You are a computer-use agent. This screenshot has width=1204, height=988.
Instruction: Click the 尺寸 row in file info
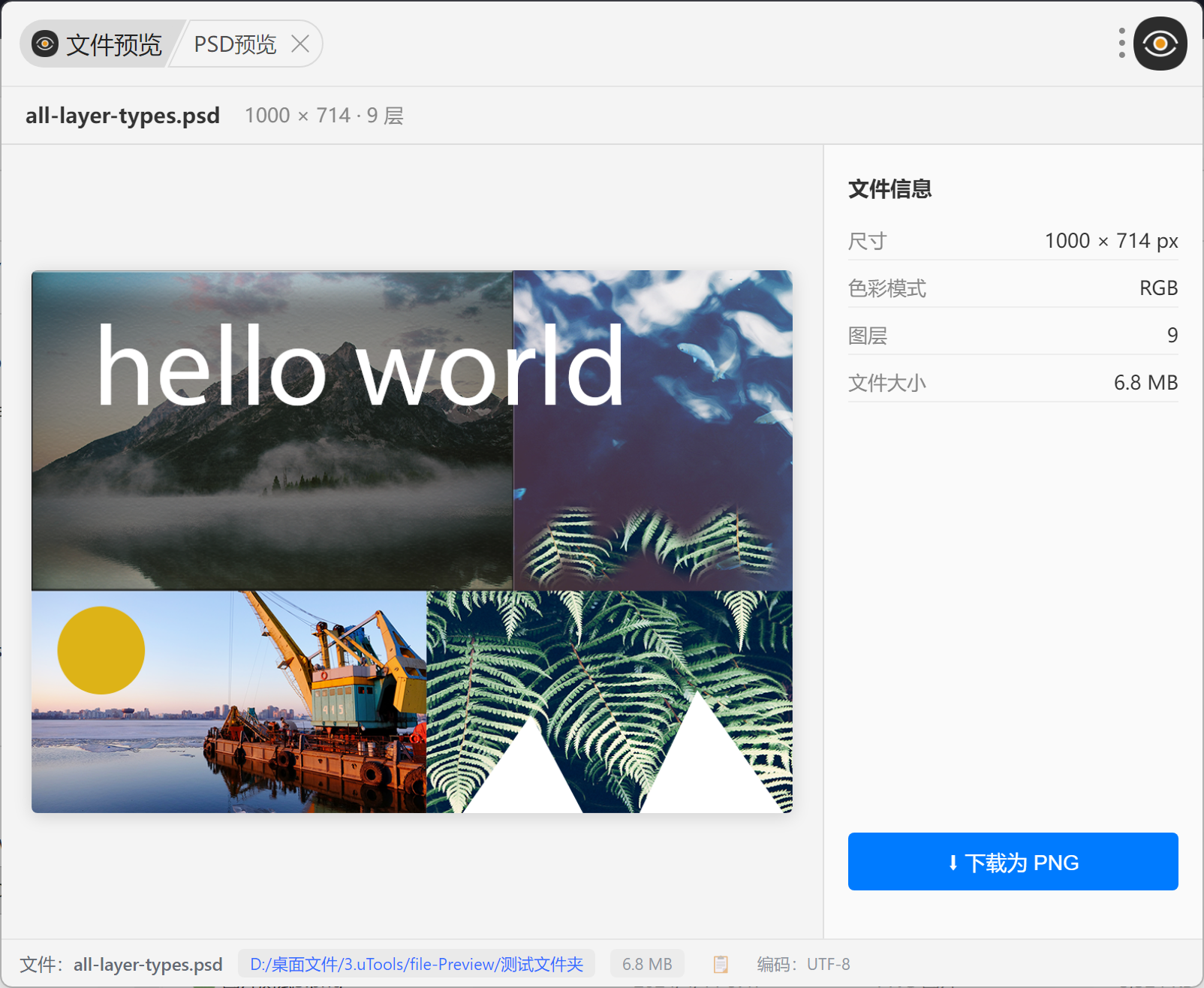[1013, 241]
